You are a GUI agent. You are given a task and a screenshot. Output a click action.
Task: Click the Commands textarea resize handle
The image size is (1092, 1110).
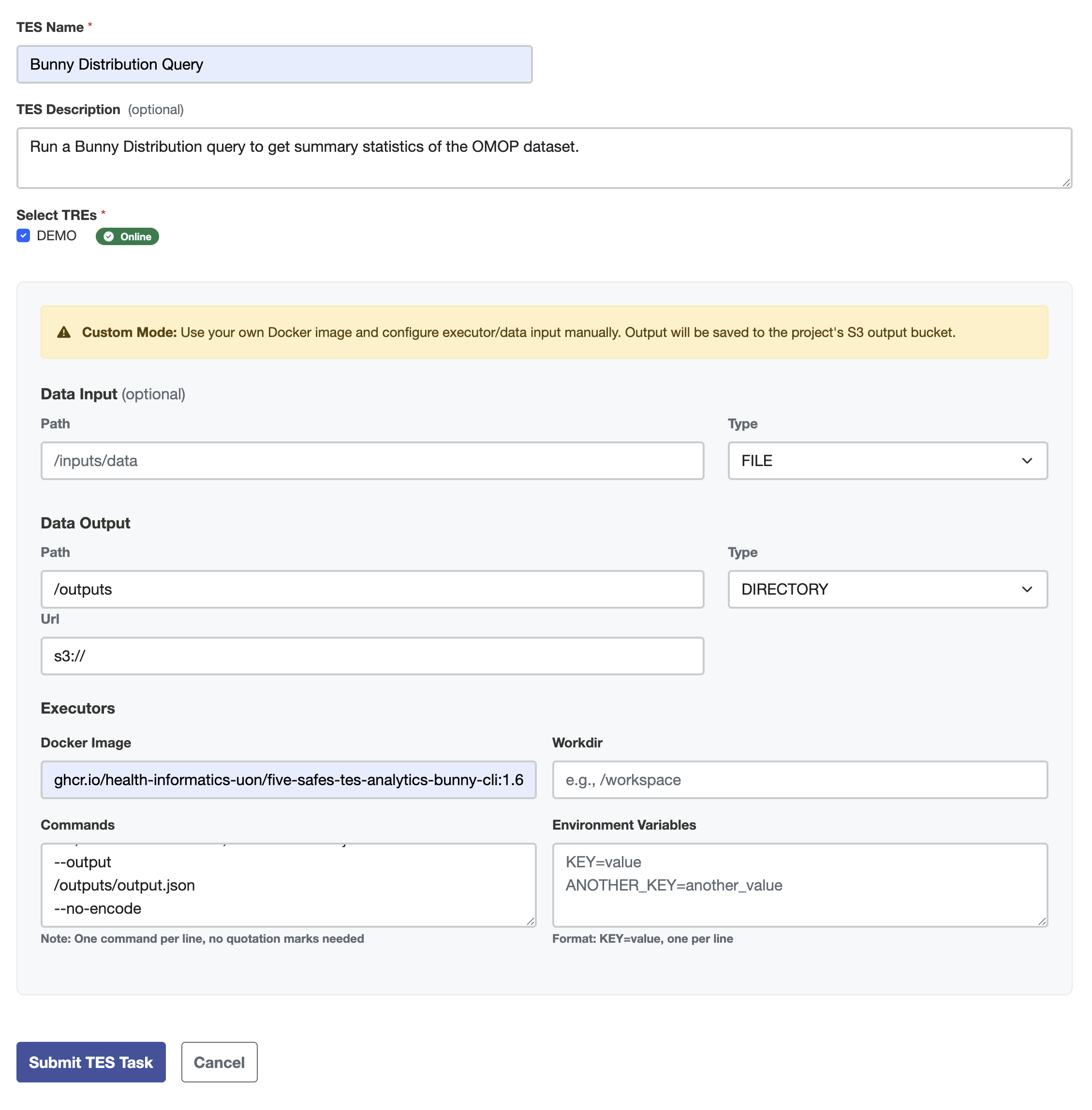pyautogui.click(x=531, y=921)
